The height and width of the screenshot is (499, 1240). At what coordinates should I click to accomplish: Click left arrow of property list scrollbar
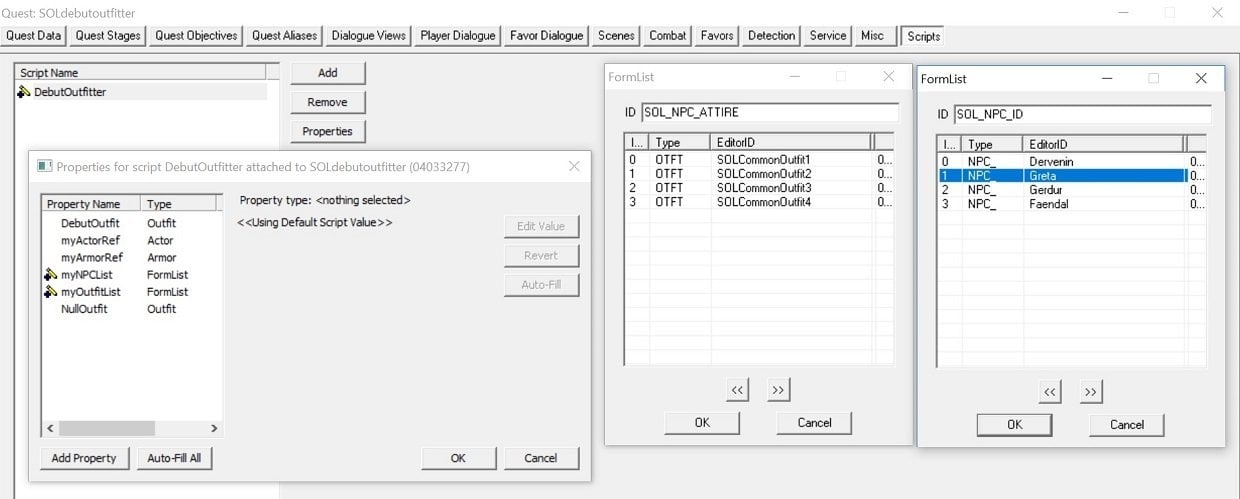click(x=50, y=428)
